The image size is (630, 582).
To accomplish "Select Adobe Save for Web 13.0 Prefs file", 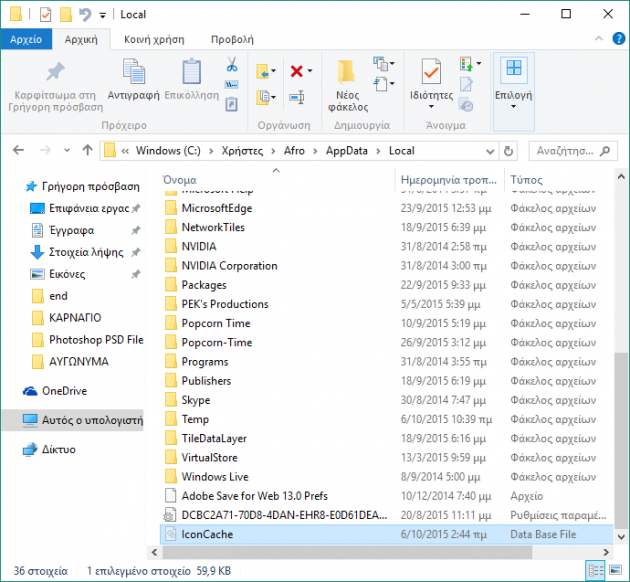I will (x=386, y=496).
